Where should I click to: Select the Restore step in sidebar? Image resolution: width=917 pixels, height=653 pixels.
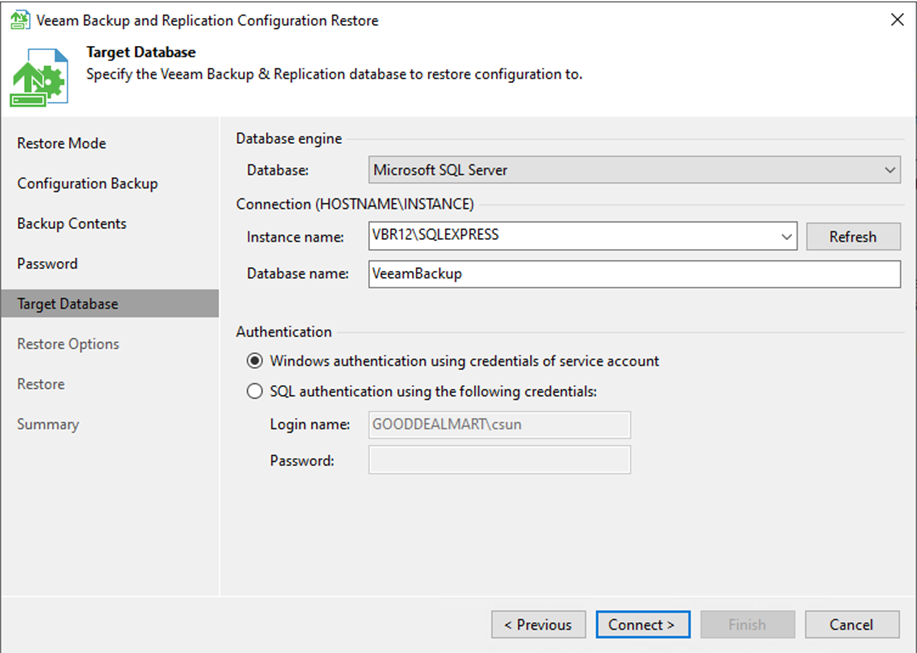(x=40, y=384)
